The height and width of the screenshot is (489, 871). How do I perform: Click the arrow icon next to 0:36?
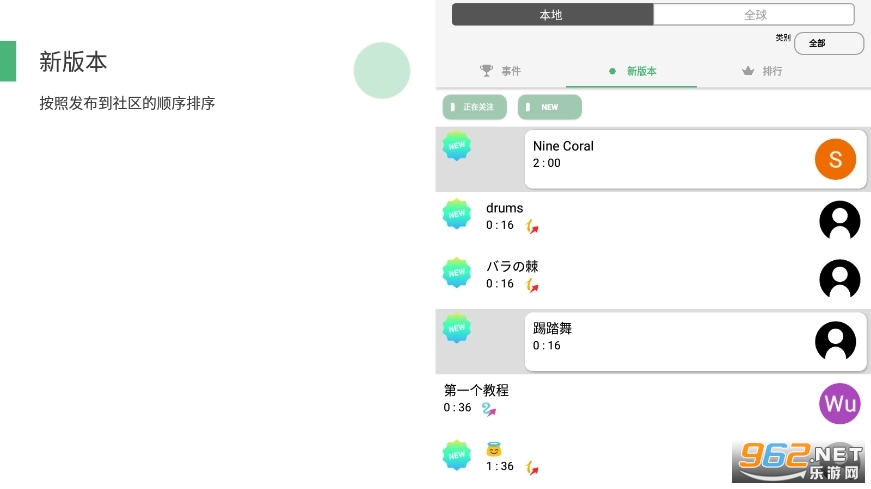(488, 409)
